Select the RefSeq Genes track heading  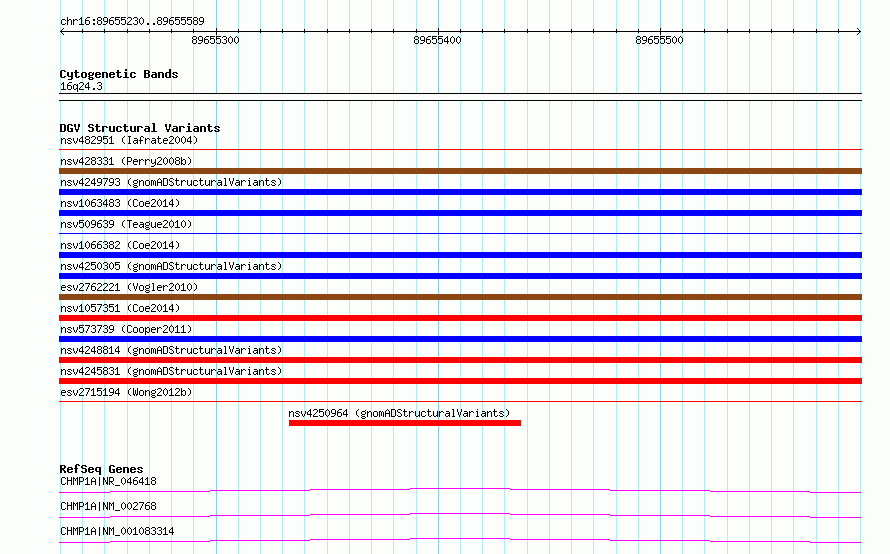tap(101, 469)
